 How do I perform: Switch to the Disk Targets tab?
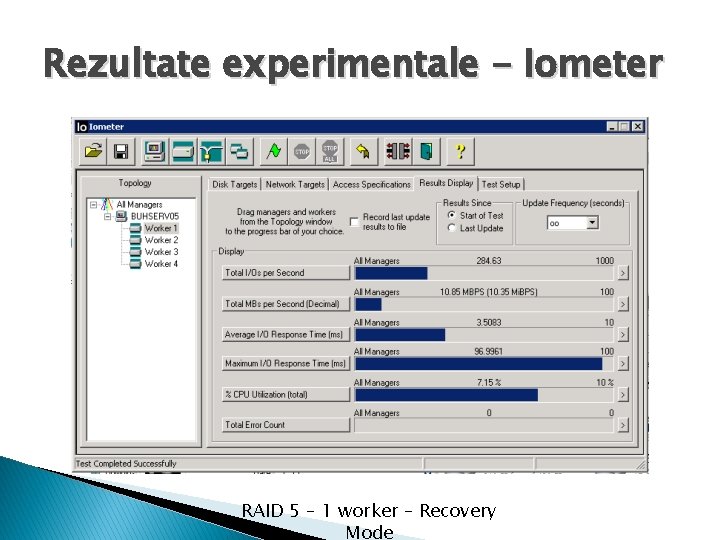click(235, 185)
